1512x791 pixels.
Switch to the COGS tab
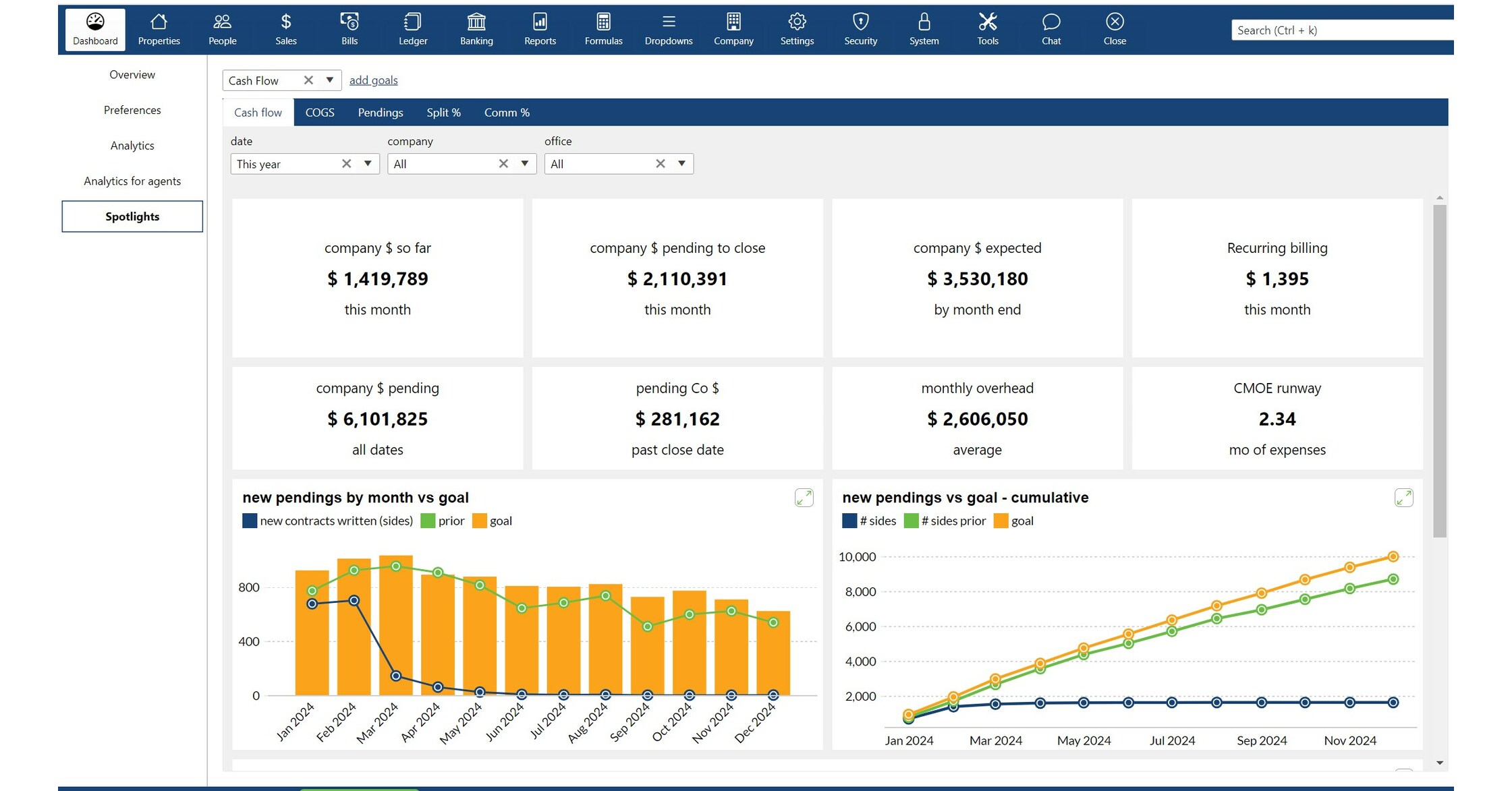319,112
